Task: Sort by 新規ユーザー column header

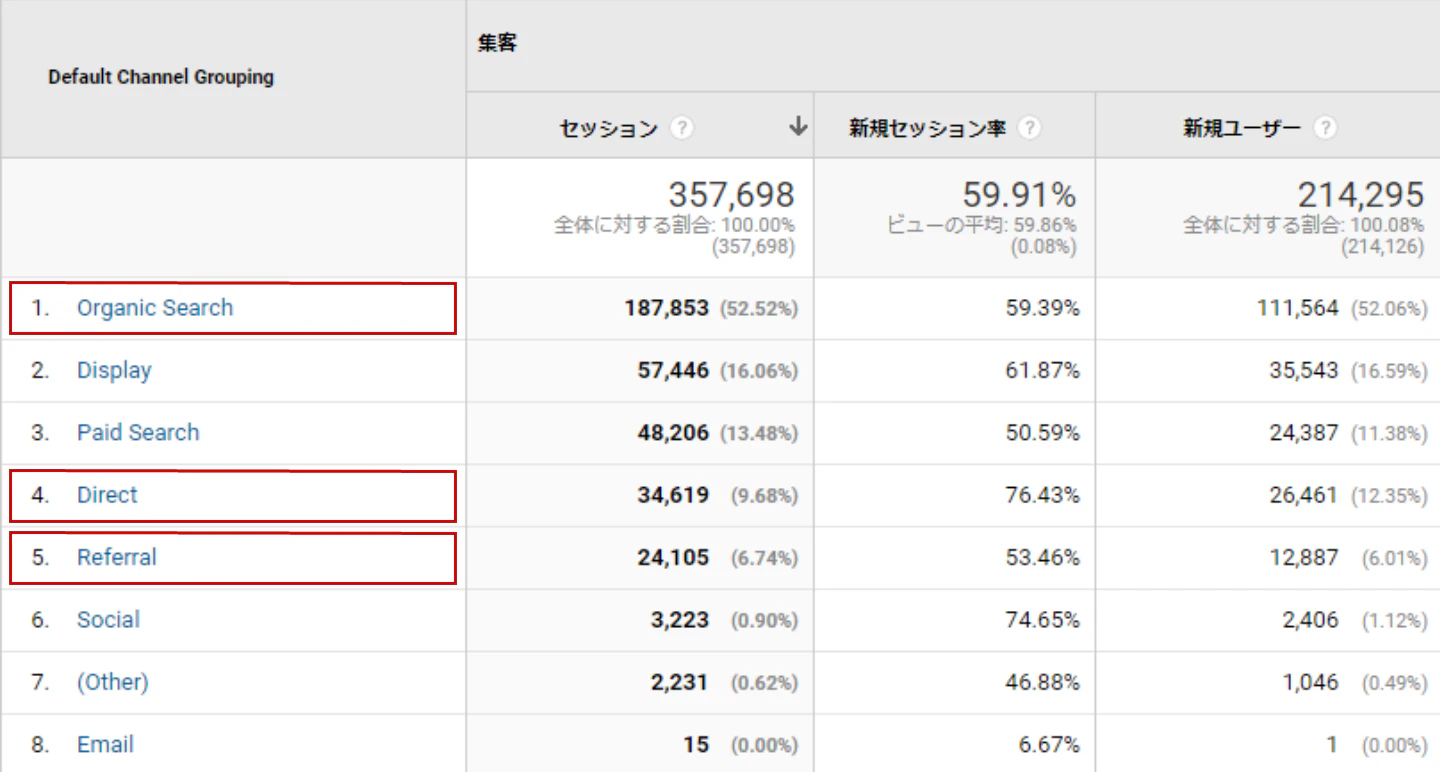Action: [1242, 128]
